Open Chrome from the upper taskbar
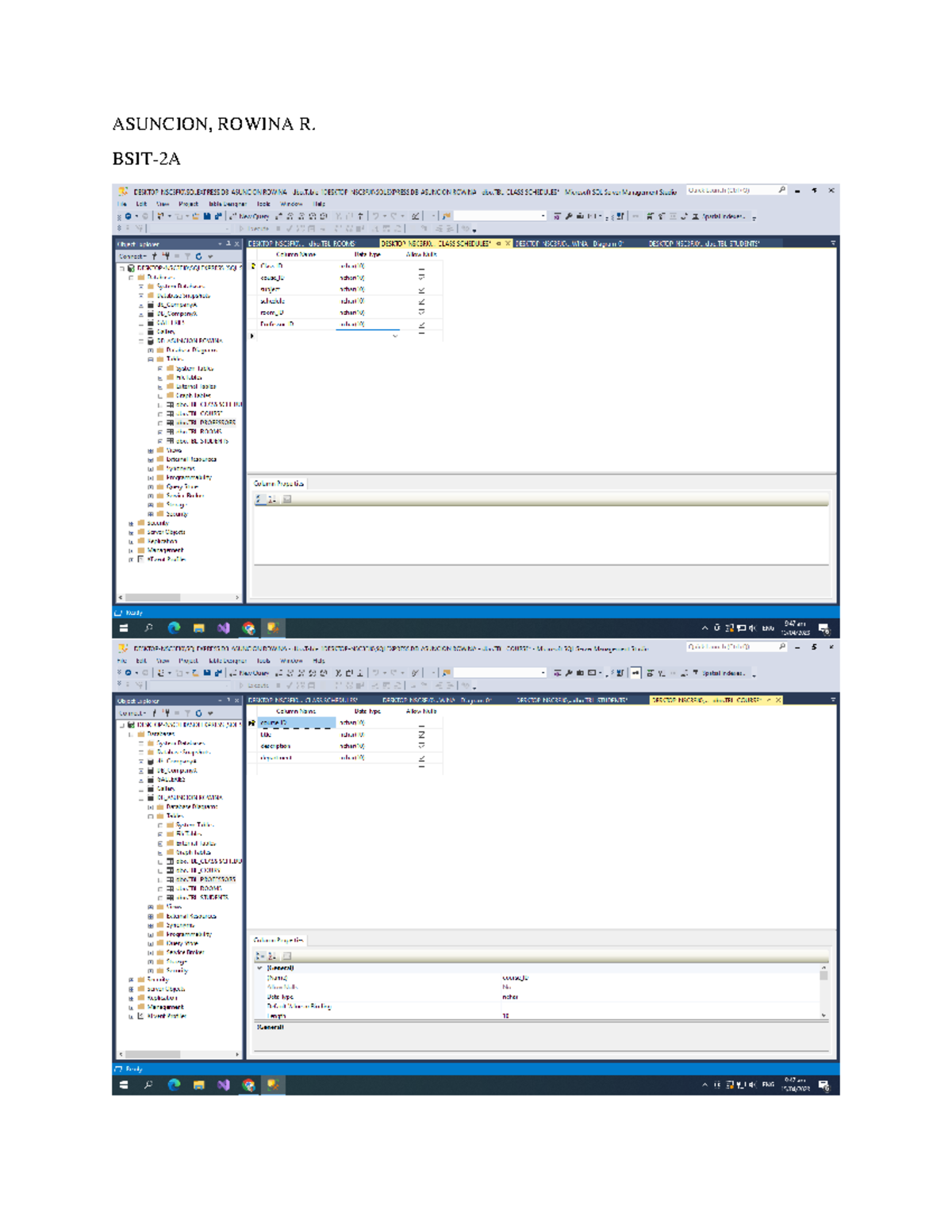The height and width of the screenshot is (1232, 952). pos(248,628)
